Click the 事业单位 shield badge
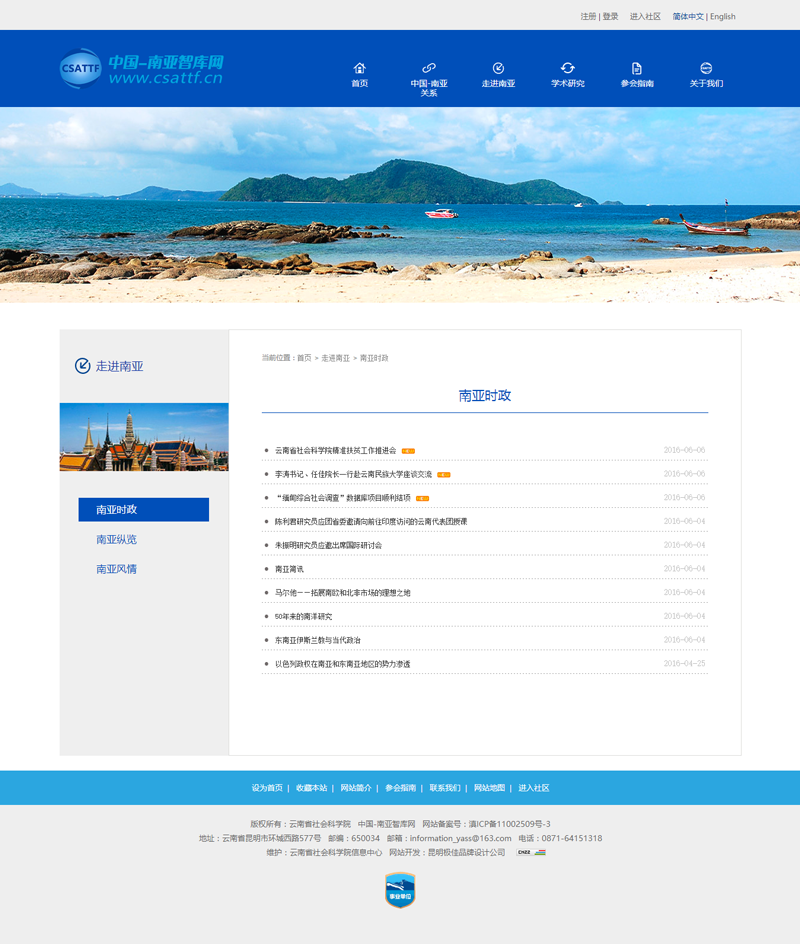 click(400, 890)
